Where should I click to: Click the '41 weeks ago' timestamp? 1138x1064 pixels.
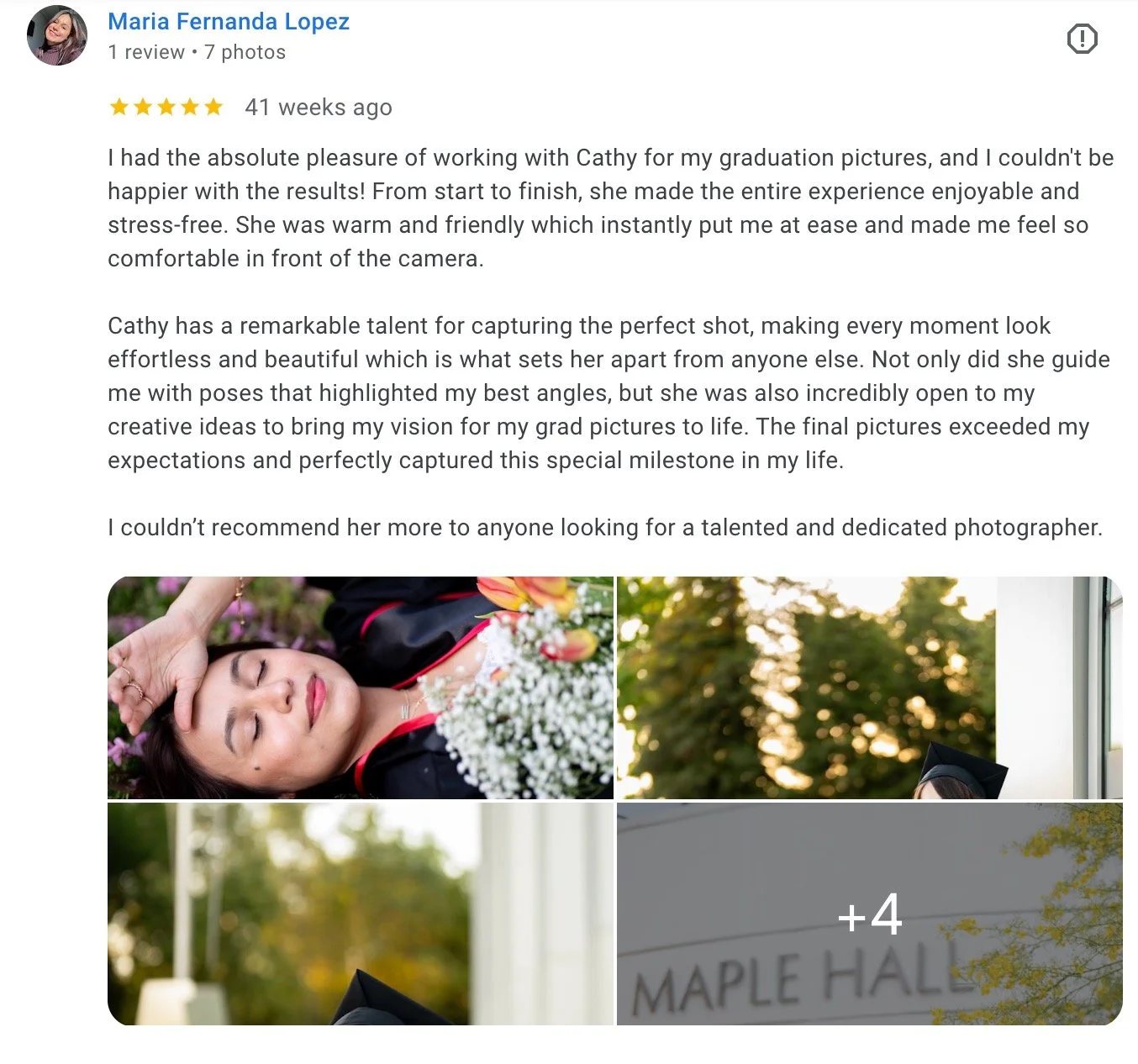click(x=319, y=108)
